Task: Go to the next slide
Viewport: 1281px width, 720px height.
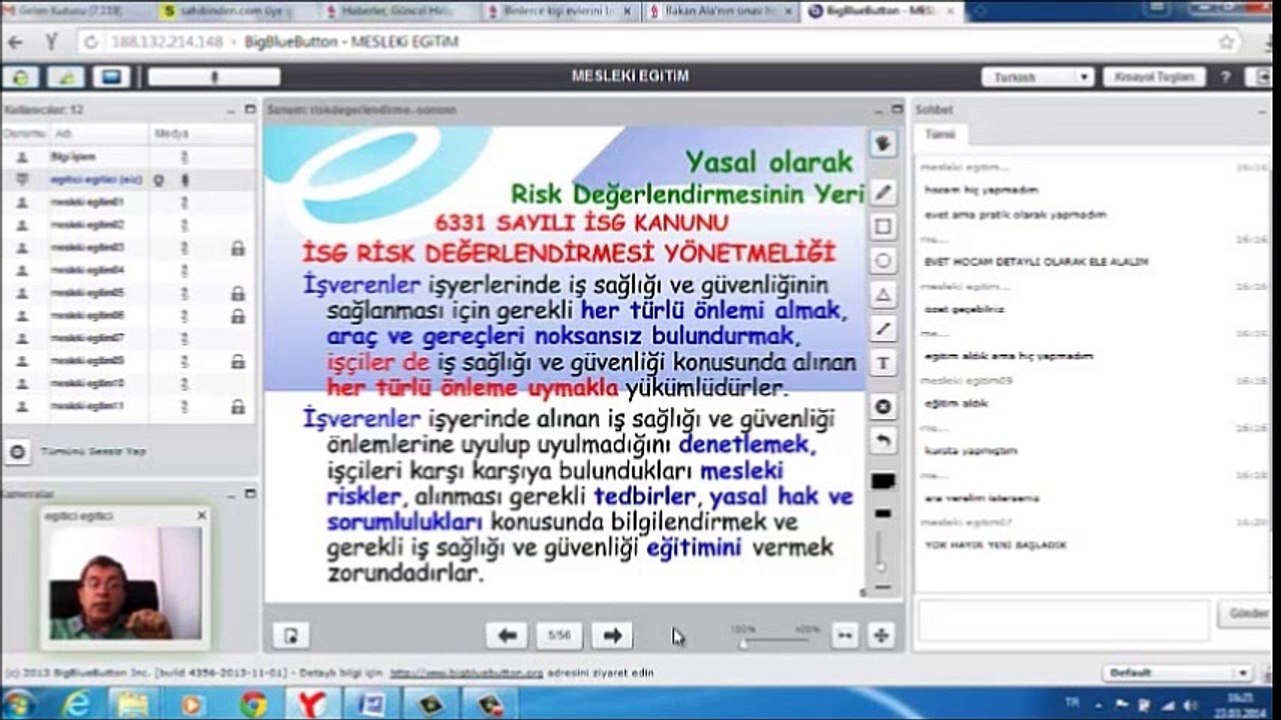Action: coord(612,635)
